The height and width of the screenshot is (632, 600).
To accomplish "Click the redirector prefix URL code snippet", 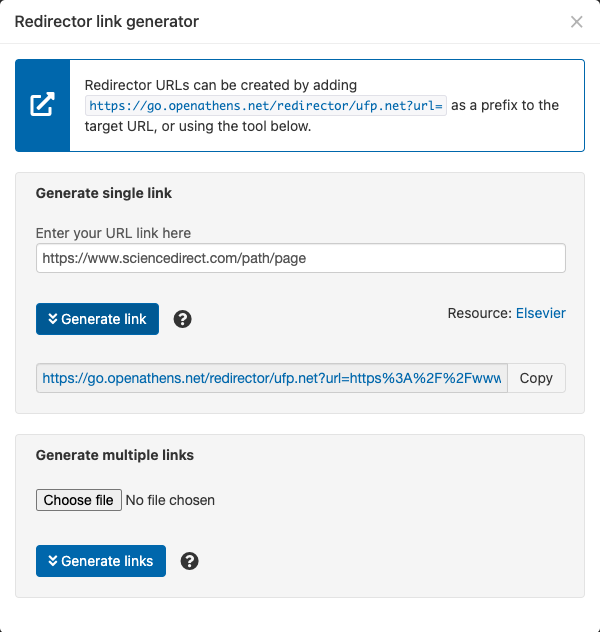I will (266, 106).
